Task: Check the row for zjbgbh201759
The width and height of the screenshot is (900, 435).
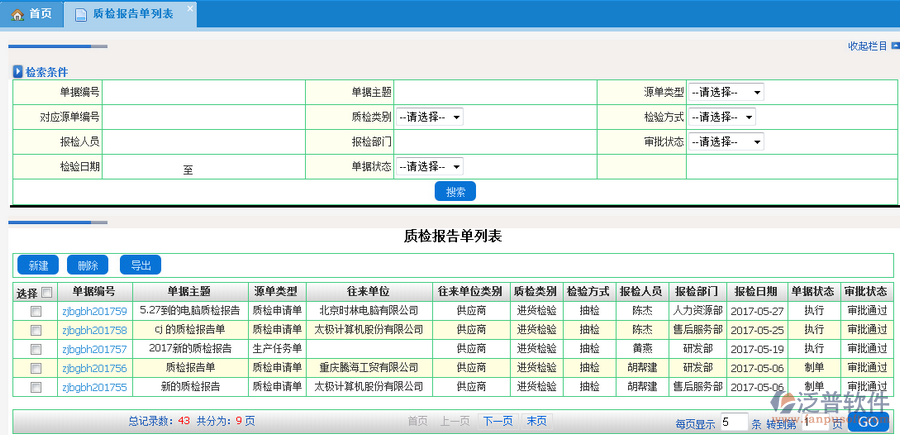Action: tap(36, 311)
